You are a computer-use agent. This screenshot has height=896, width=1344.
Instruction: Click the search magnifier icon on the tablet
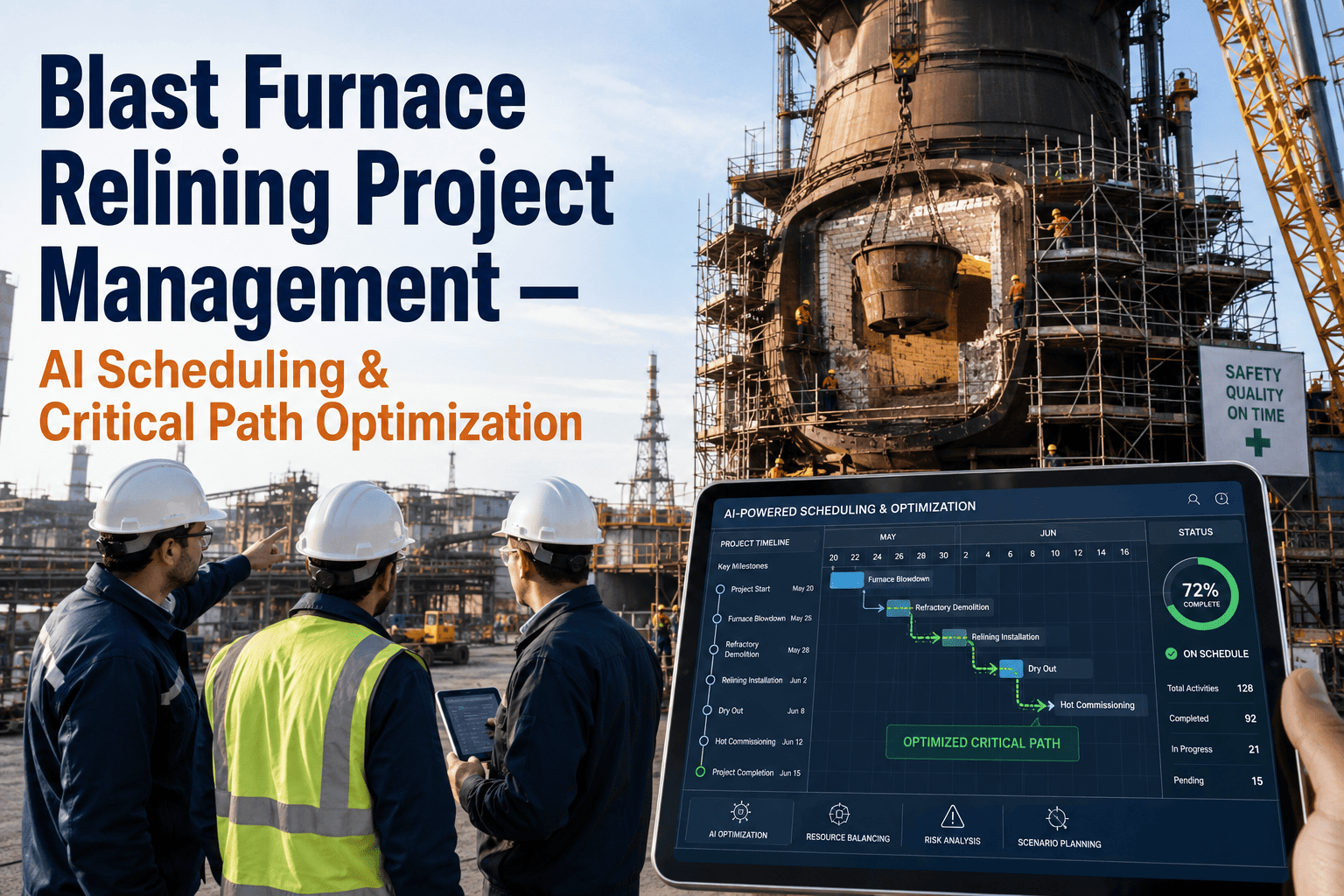pos(1193,500)
